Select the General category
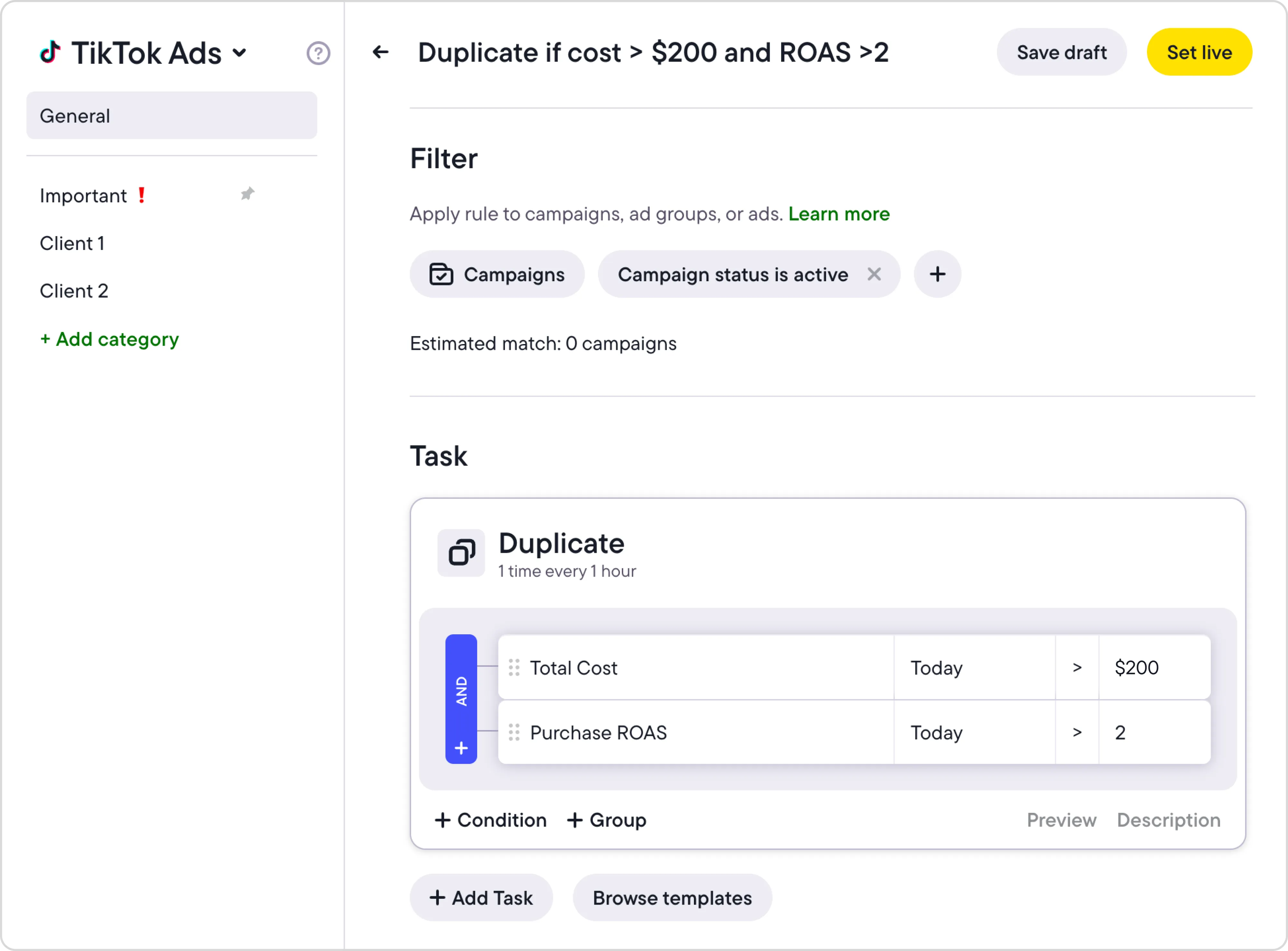The height and width of the screenshot is (951, 1288). 171,116
